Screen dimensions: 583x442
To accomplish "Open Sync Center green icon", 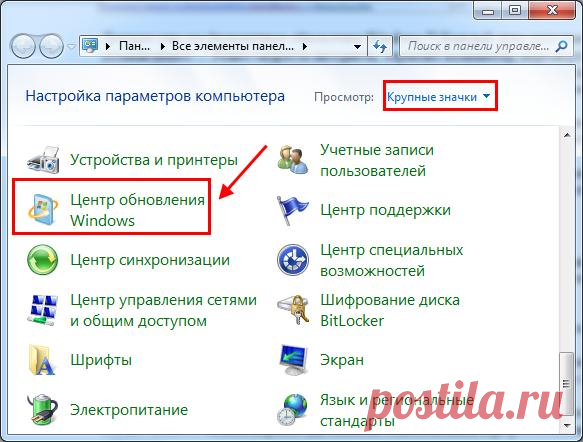I will [x=43, y=260].
